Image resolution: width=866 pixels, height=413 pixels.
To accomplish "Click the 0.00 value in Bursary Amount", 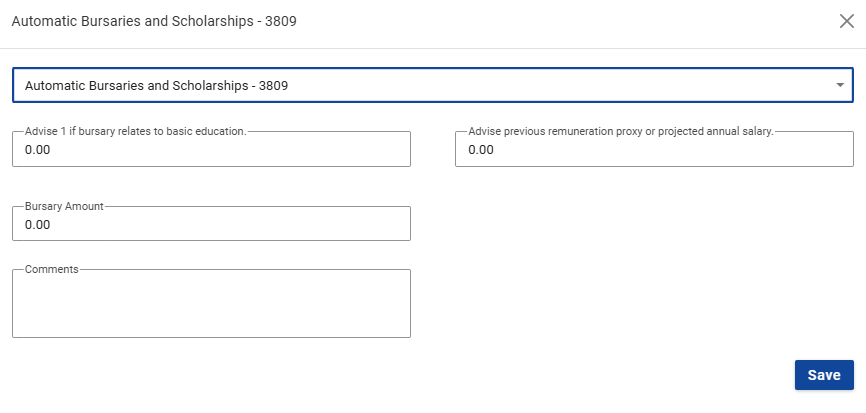I will point(37,225).
